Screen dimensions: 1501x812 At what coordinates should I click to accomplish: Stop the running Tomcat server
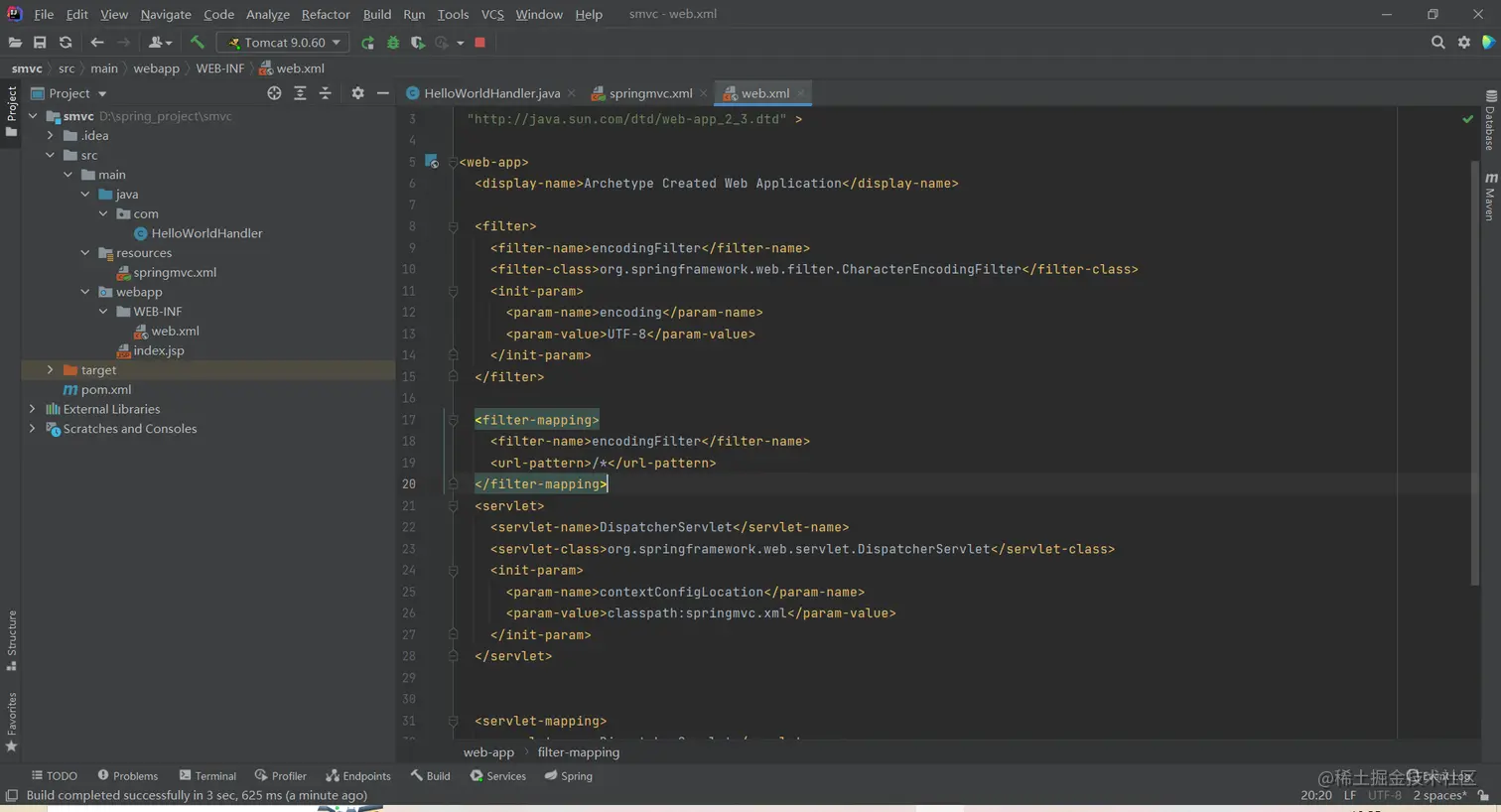[x=480, y=43]
